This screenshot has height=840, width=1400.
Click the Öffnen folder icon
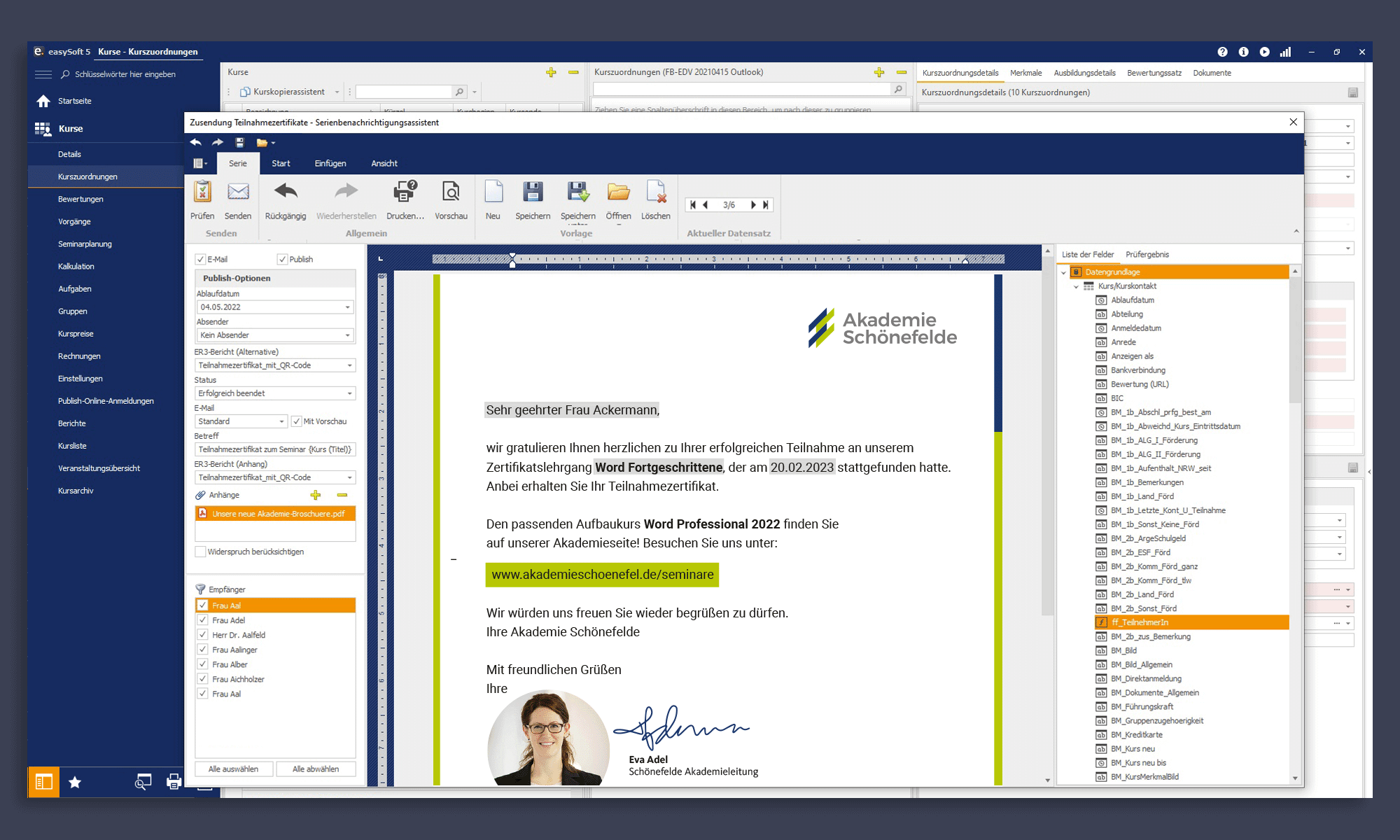[618, 191]
